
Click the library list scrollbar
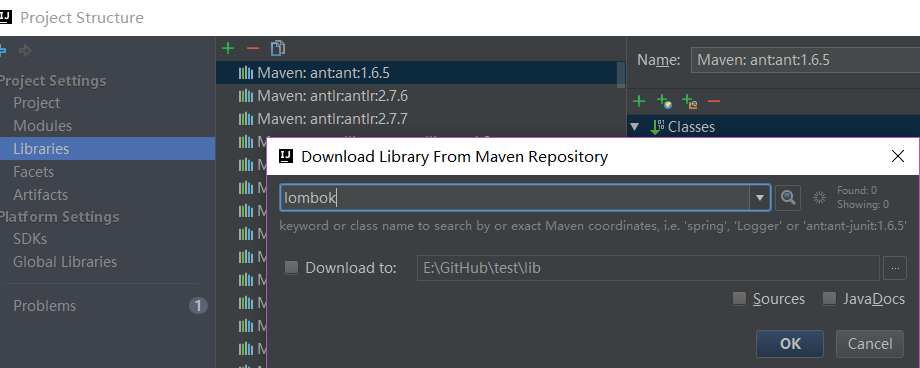621,75
